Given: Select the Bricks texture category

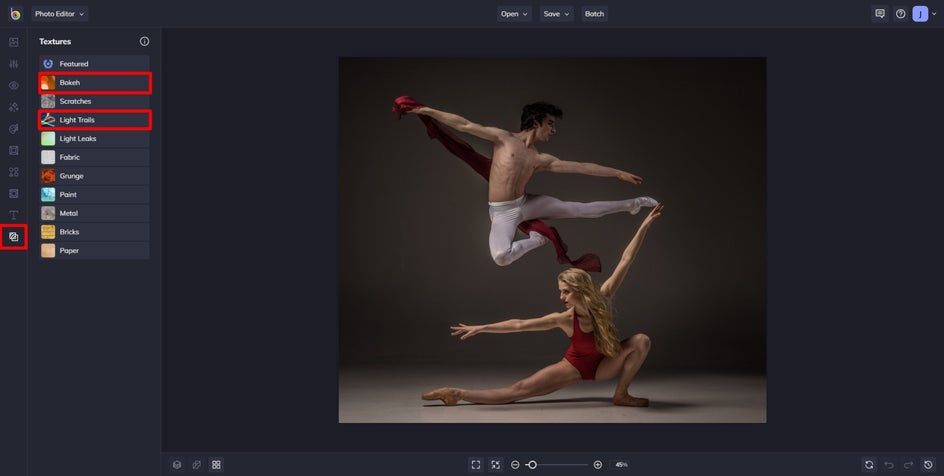Looking at the screenshot, I should tap(95, 232).
